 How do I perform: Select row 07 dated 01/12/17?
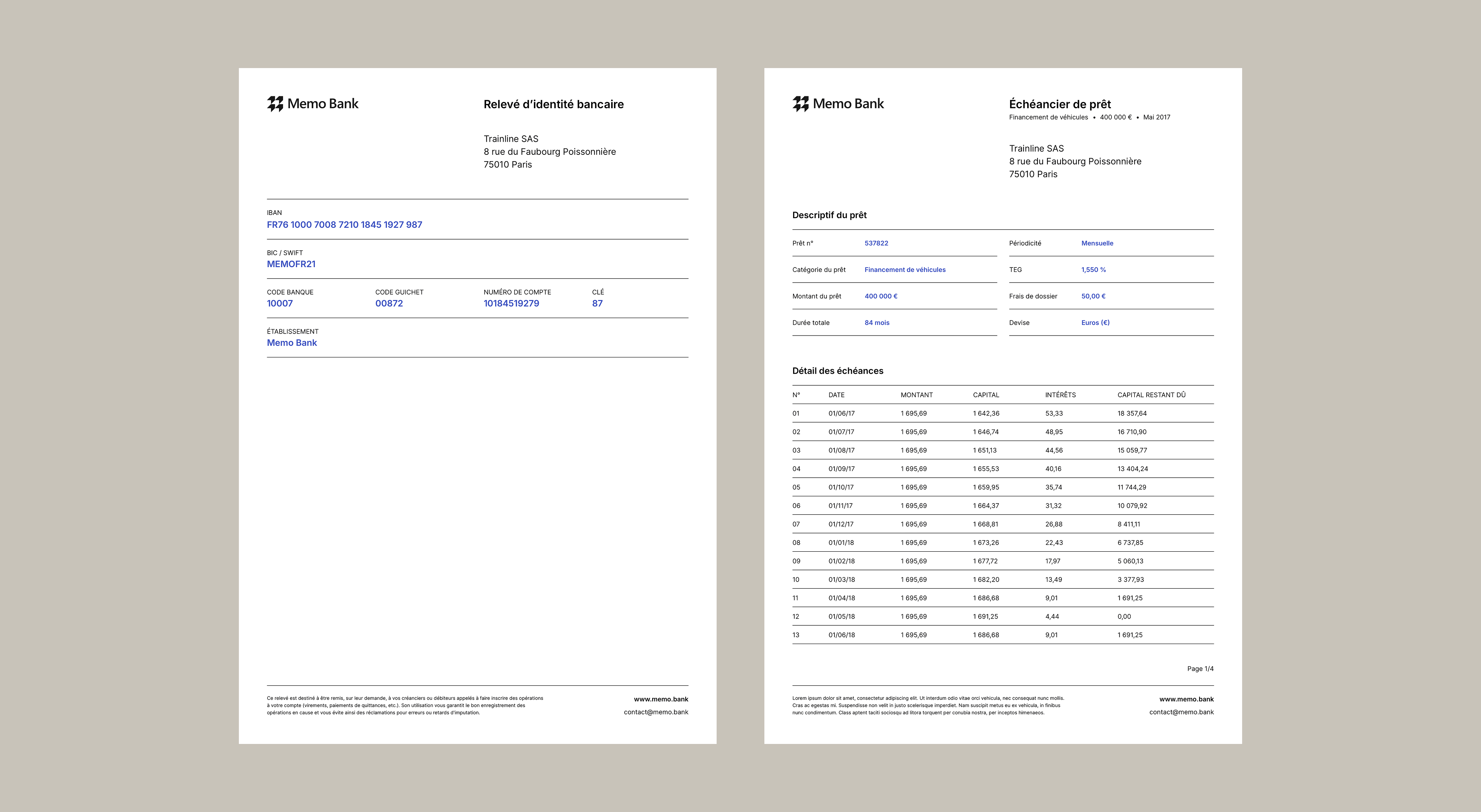(x=840, y=524)
